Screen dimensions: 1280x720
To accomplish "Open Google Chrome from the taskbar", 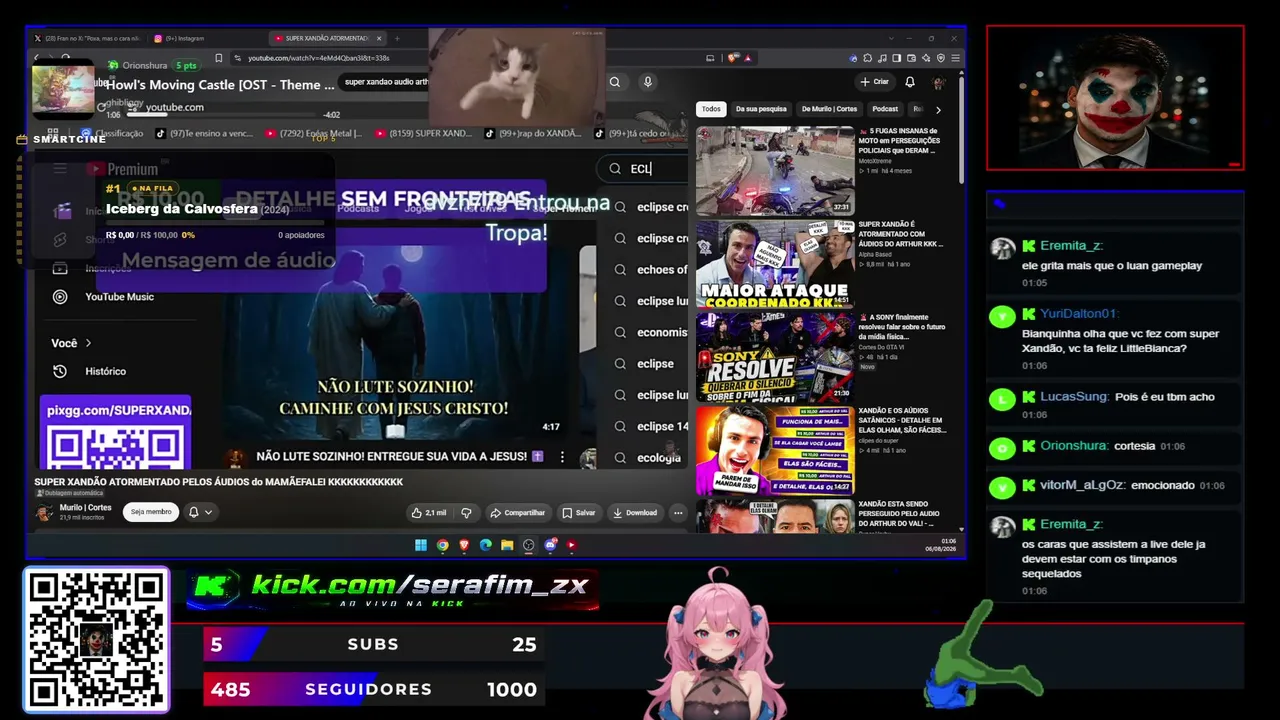I will (x=442, y=545).
